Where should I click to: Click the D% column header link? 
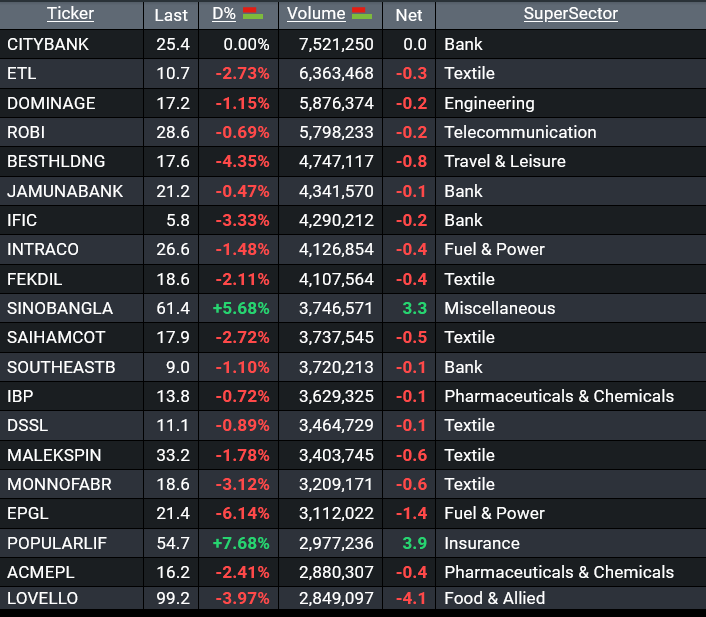pos(224,14)
